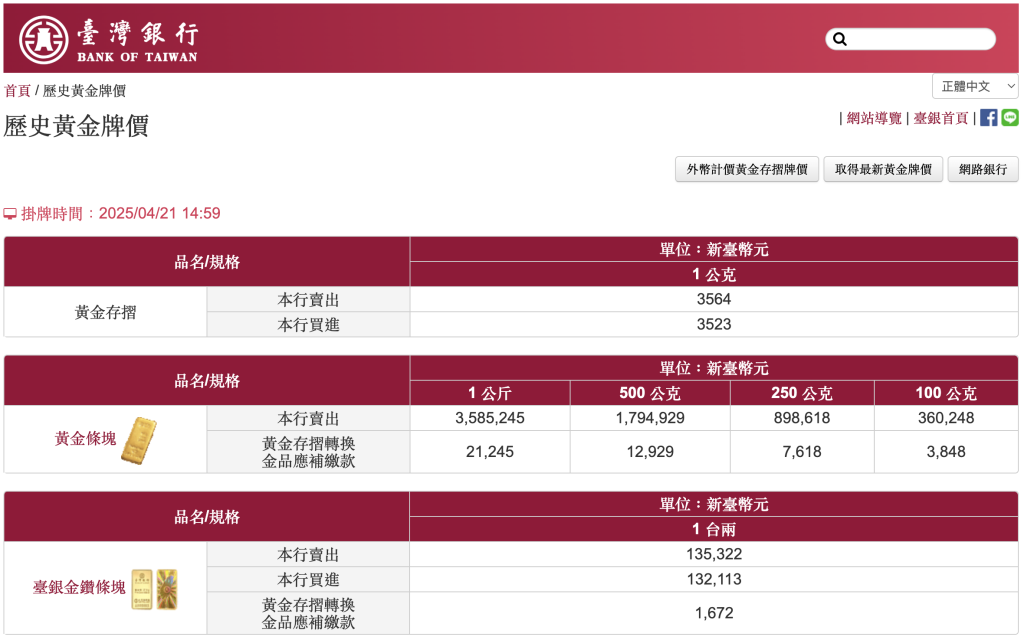Click the search magnifier icon
Screen dimensions: 1024x640
click(840, 39)
